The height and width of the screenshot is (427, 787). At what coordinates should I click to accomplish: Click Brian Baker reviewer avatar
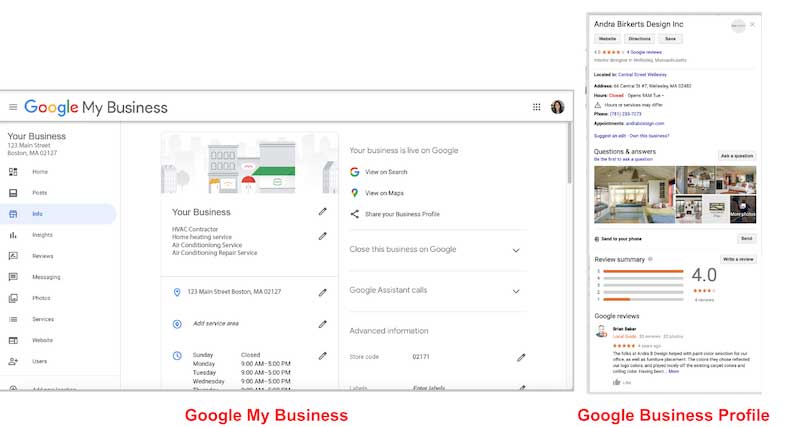tap(601, 331)
